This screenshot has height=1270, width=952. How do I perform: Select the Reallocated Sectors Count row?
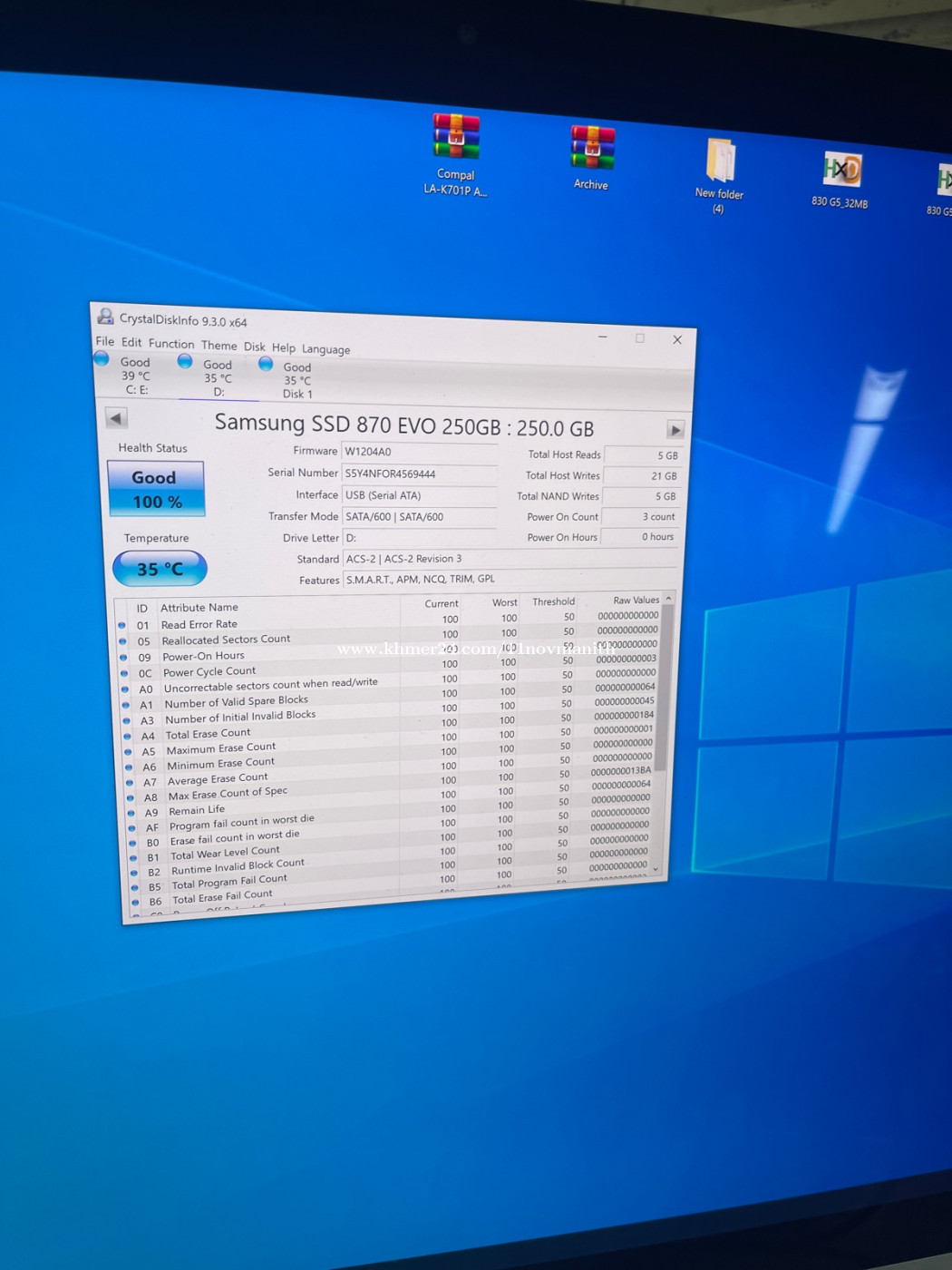coord(389,635)
